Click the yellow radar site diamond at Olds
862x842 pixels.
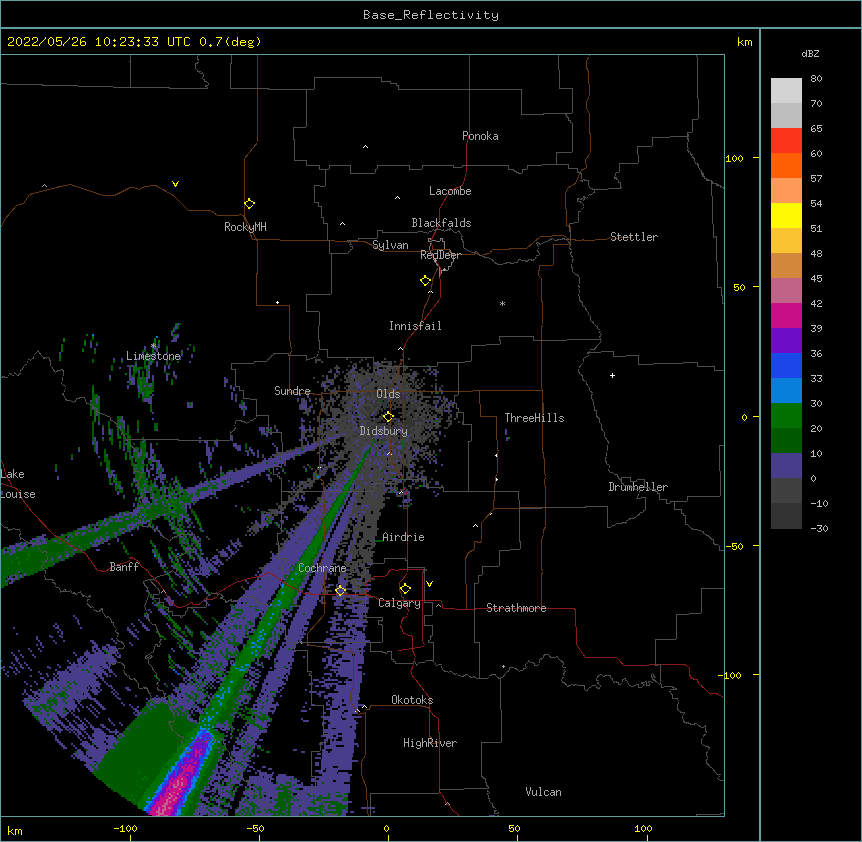point(388,416)
